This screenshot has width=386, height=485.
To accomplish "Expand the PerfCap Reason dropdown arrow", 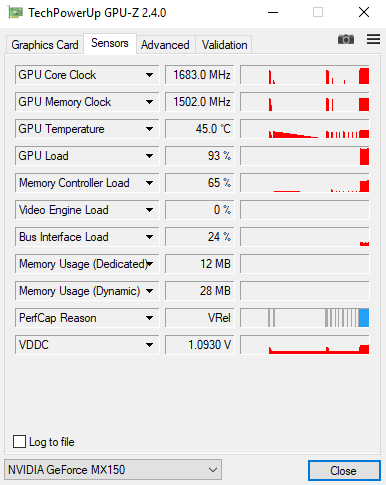I will point(149,318).
